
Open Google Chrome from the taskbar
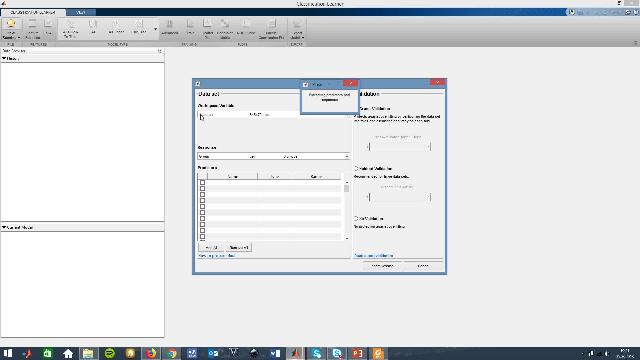[172, 353]
